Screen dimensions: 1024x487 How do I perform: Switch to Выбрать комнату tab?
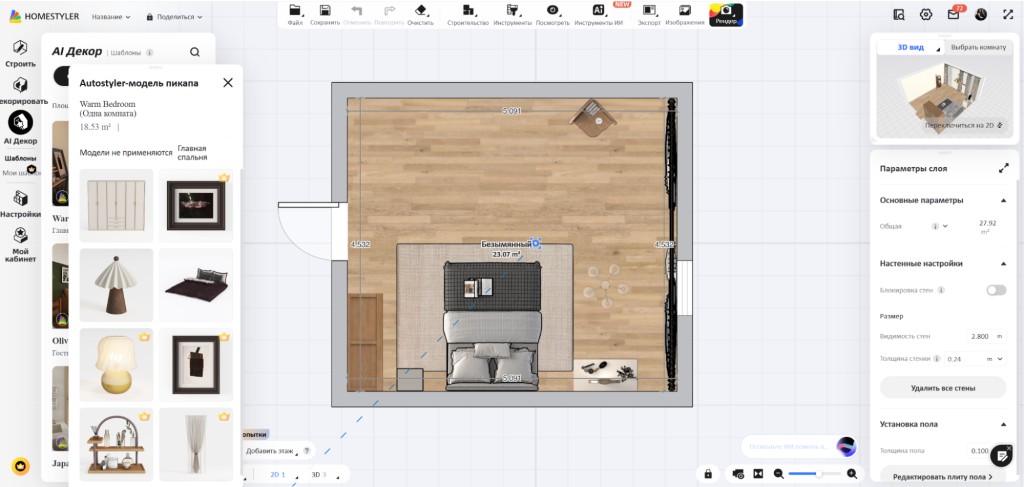point(978,48)
